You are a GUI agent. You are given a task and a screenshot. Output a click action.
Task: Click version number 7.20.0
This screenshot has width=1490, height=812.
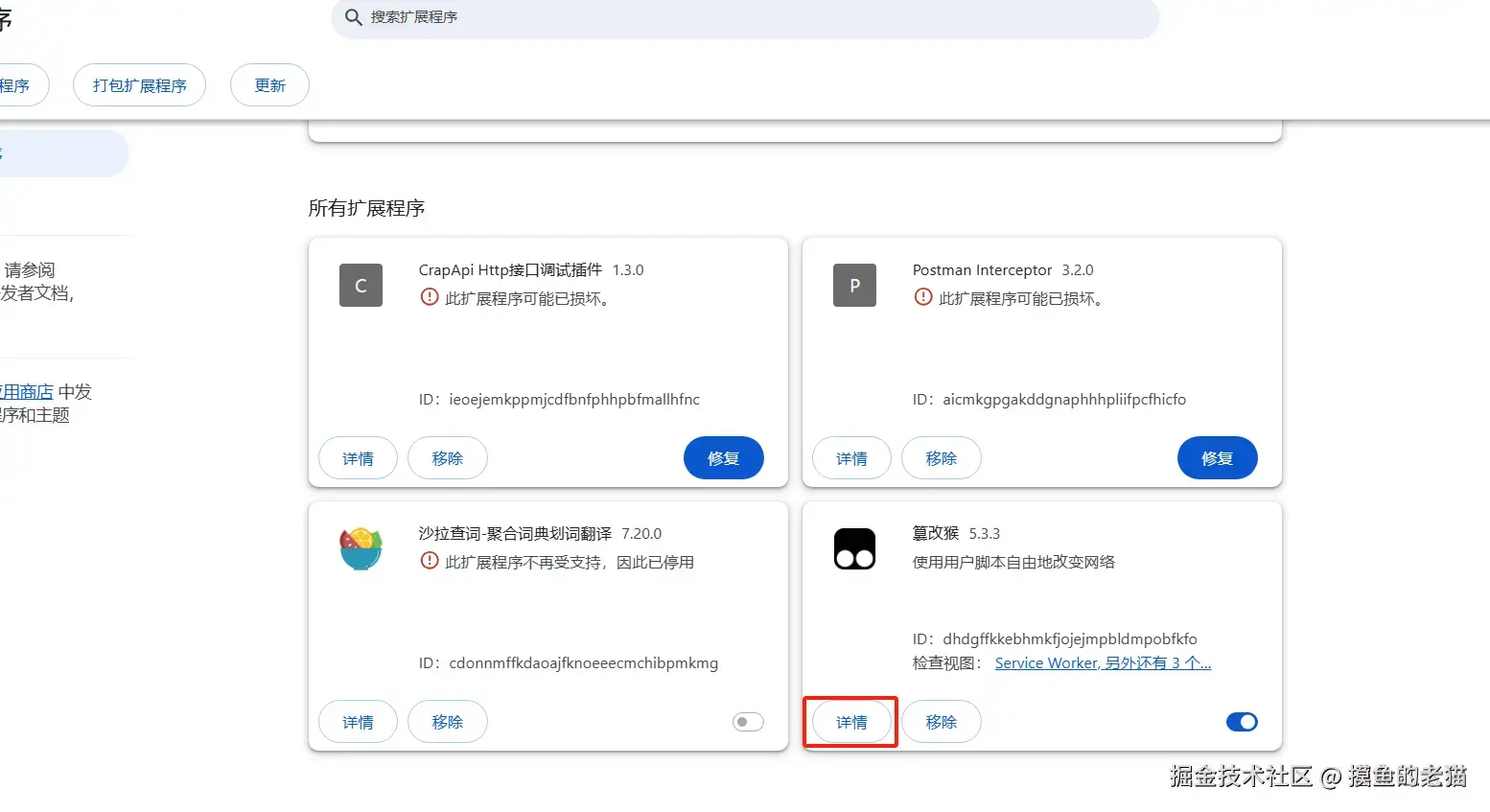641,534
